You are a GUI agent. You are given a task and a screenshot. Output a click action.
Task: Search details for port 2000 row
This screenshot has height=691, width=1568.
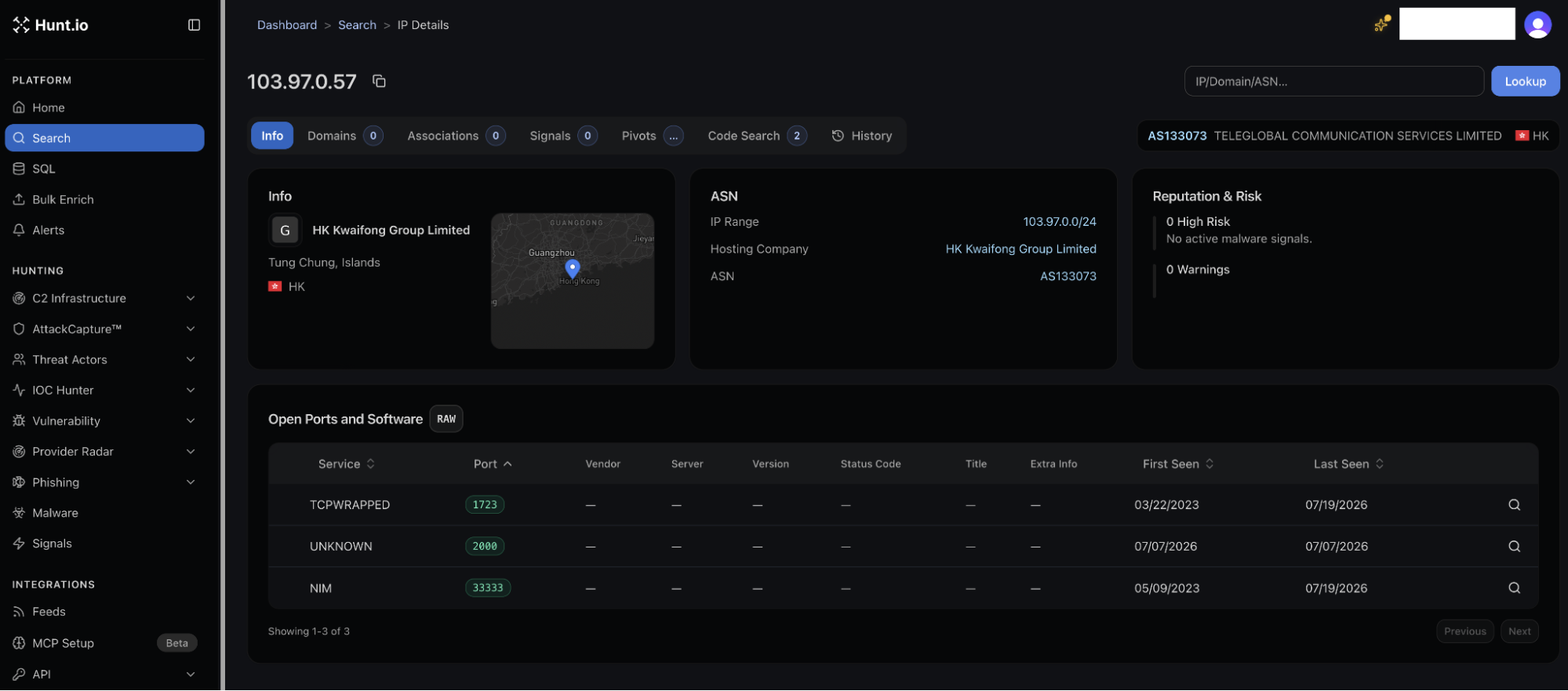[x=1514, y=547]
